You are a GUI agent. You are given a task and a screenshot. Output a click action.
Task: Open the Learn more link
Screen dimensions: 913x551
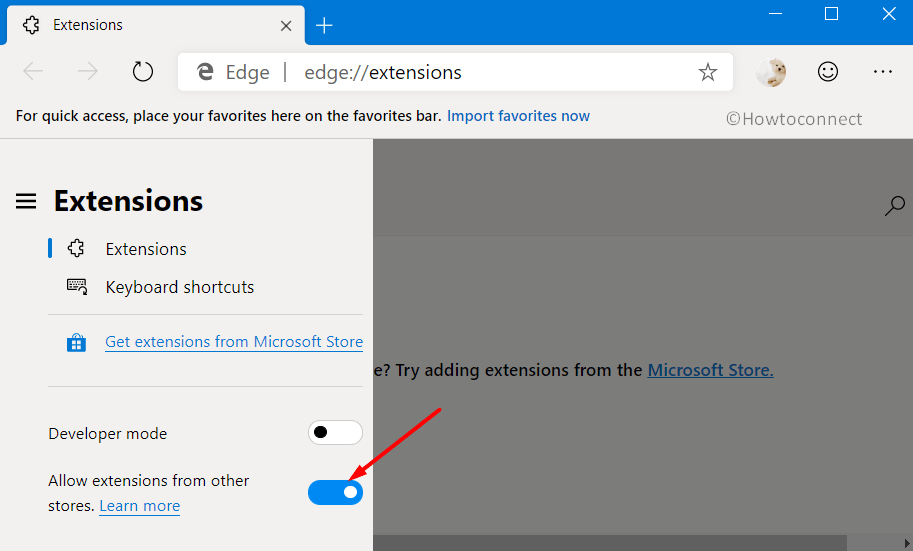tap(140, 506)
